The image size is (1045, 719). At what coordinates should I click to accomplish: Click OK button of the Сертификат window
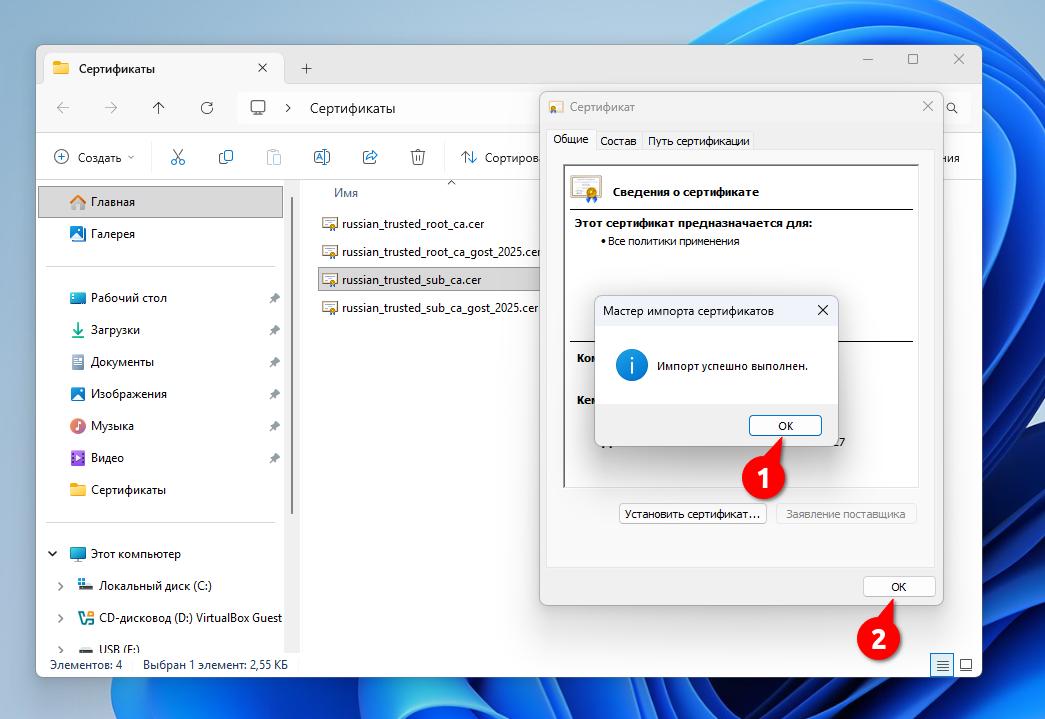[898, 586]
